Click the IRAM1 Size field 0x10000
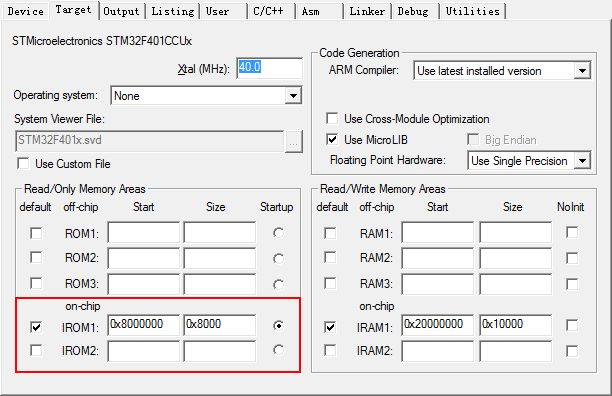This screenshot has height=396, width=612. [x=516, y=325]
